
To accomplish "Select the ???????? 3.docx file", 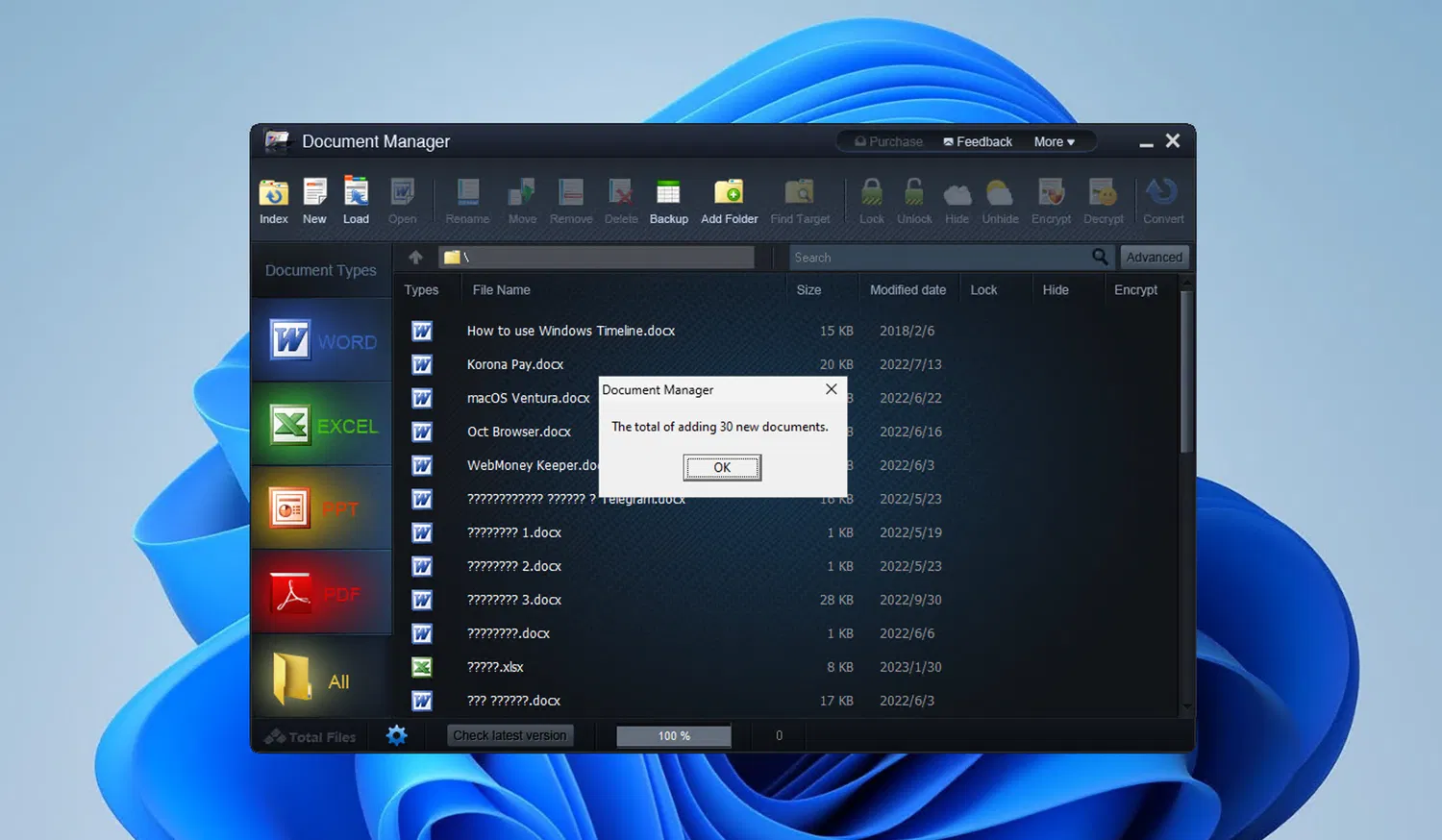I will (514, 600).
